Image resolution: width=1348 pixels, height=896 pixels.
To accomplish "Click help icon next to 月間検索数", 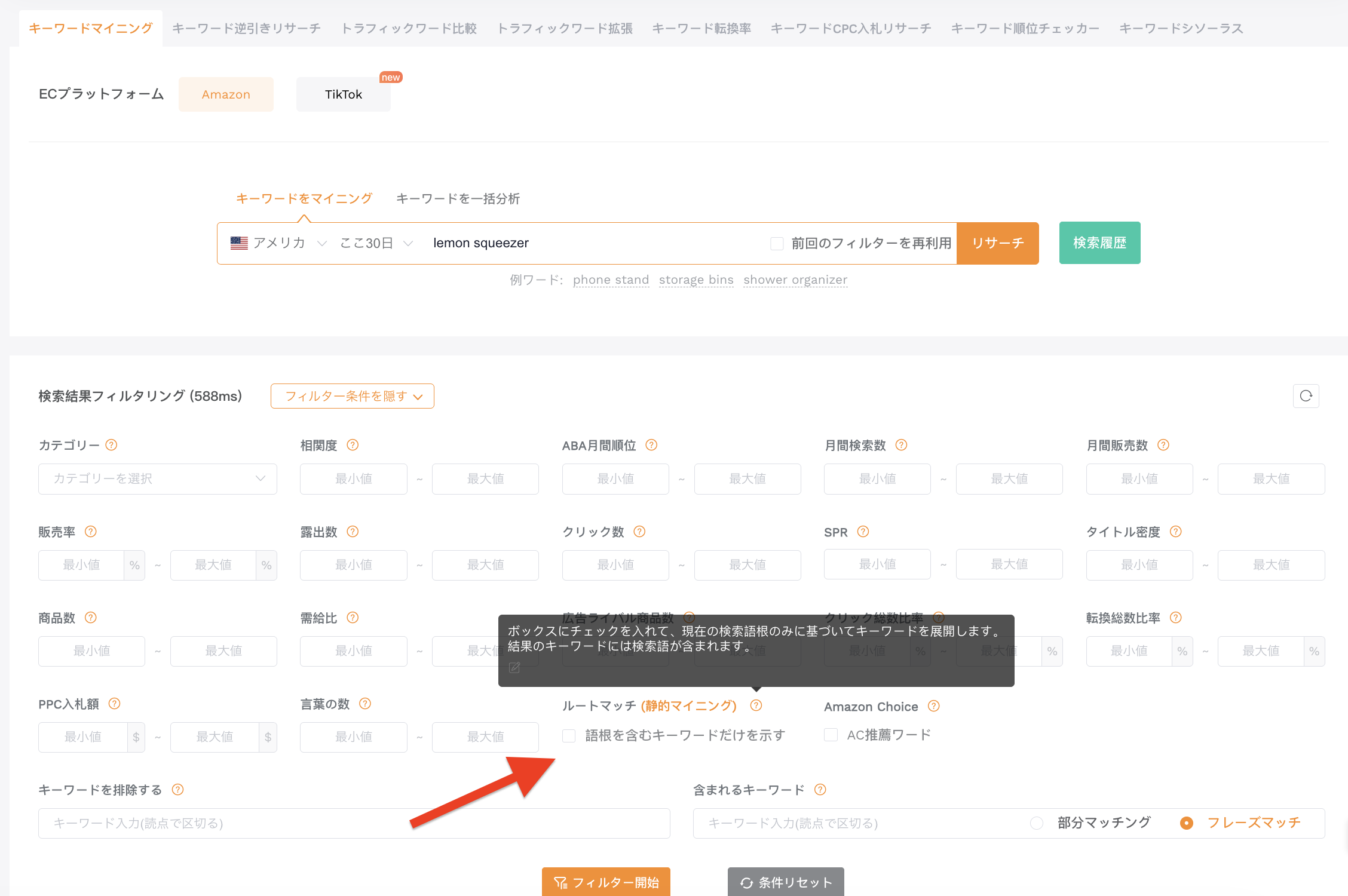I will click(901, 445).
